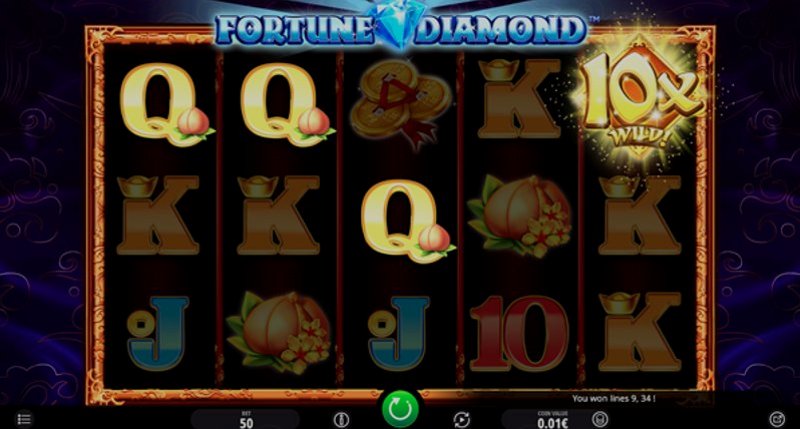Image resolution: width=800 pixels, height=429 pixels.
Task: Click the Fortune Diamond logo
Action: click(400, 28)
